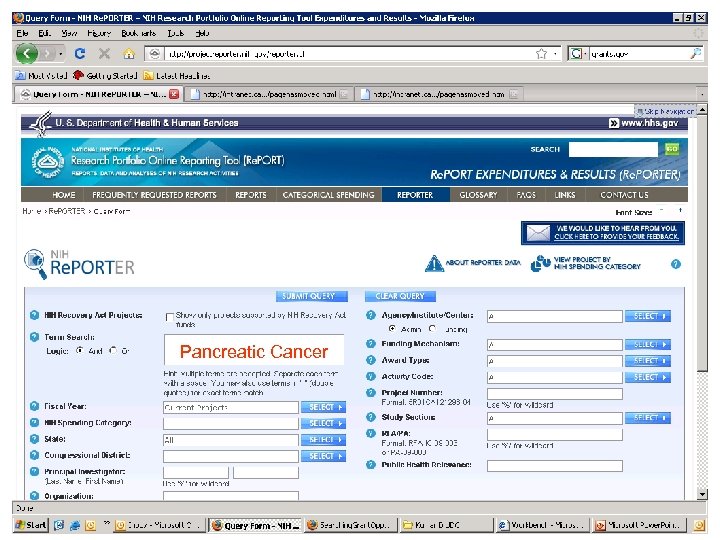Open the Funding Mechanism Select button
The width and height of the screenshot is (720, 540).
point(648,344)
